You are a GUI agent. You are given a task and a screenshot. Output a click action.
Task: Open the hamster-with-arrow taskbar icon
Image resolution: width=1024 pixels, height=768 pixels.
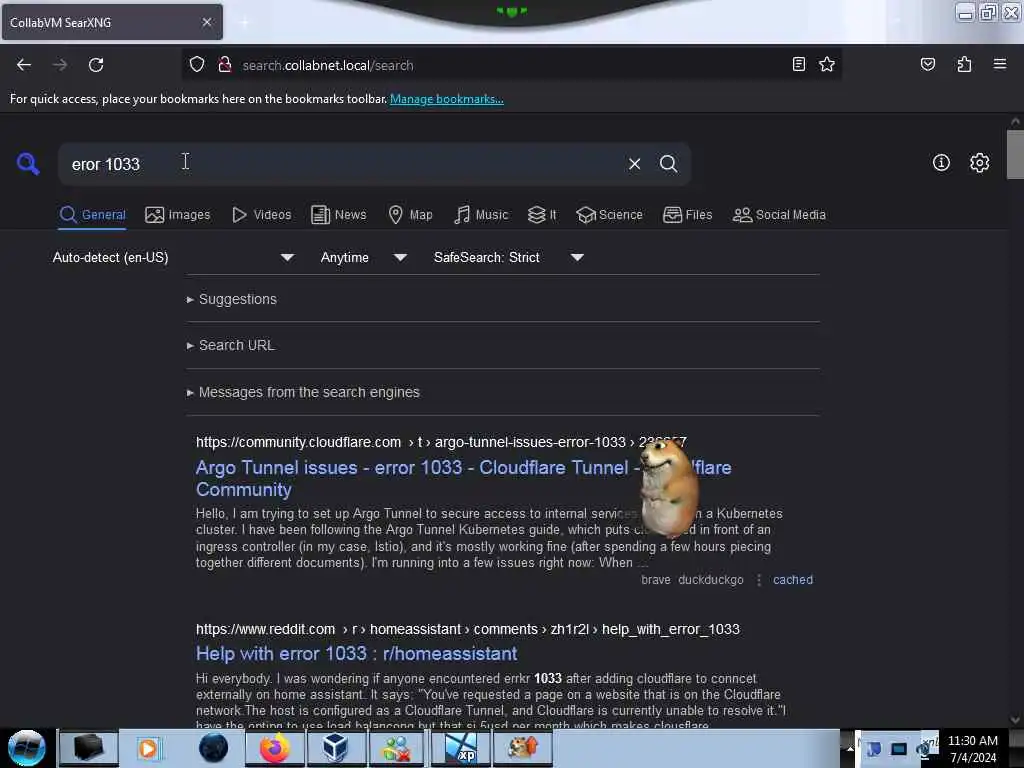tap(522, 748)
